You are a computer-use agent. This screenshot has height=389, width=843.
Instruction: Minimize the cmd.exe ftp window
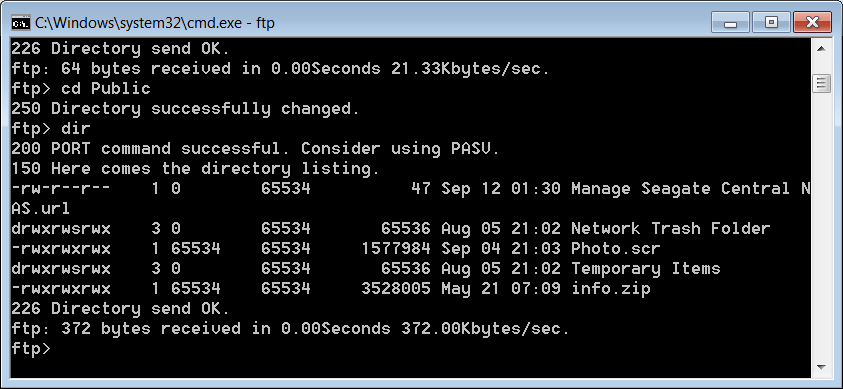click(x=730, y=23)
